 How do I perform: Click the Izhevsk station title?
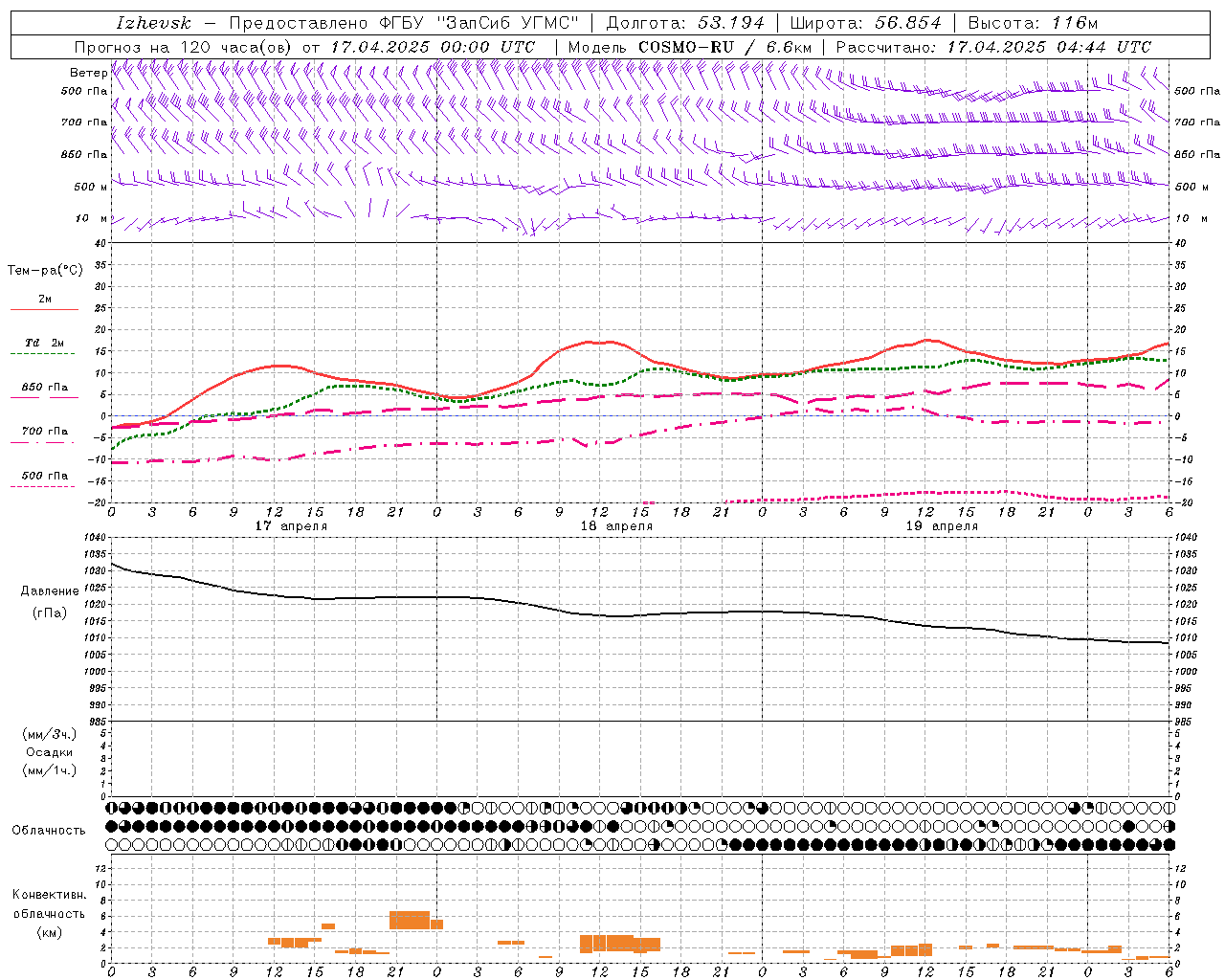pyautogui.click(x=153, y=23)
